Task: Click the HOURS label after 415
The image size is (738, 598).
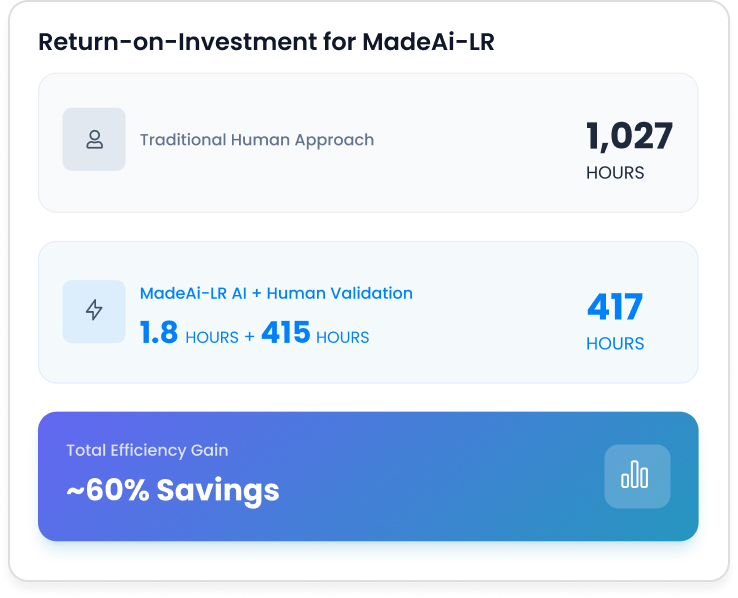Action: point(343,337)
